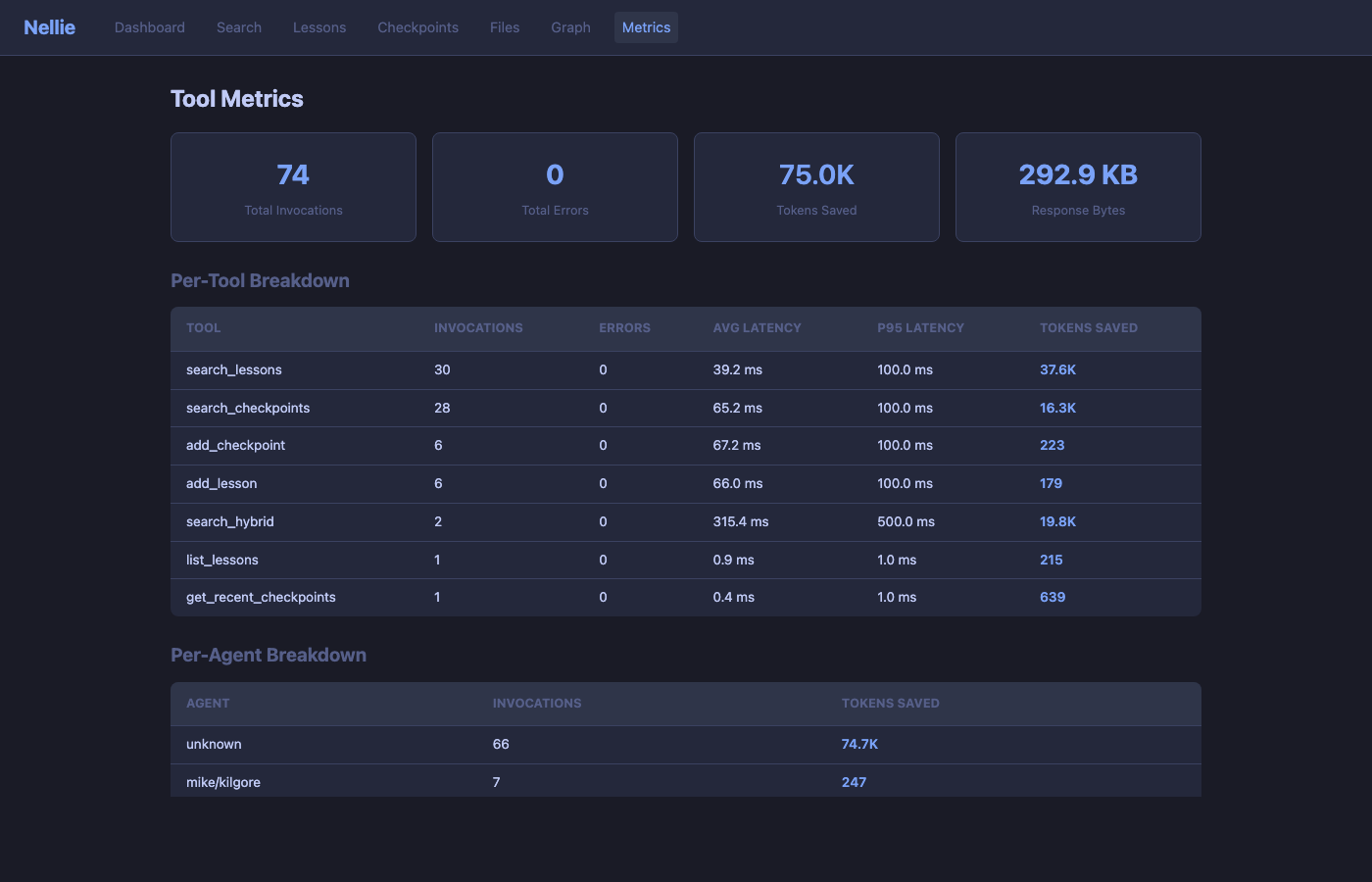
Task: Click the Response Bytes card
Action: (x=1078, y=187)
